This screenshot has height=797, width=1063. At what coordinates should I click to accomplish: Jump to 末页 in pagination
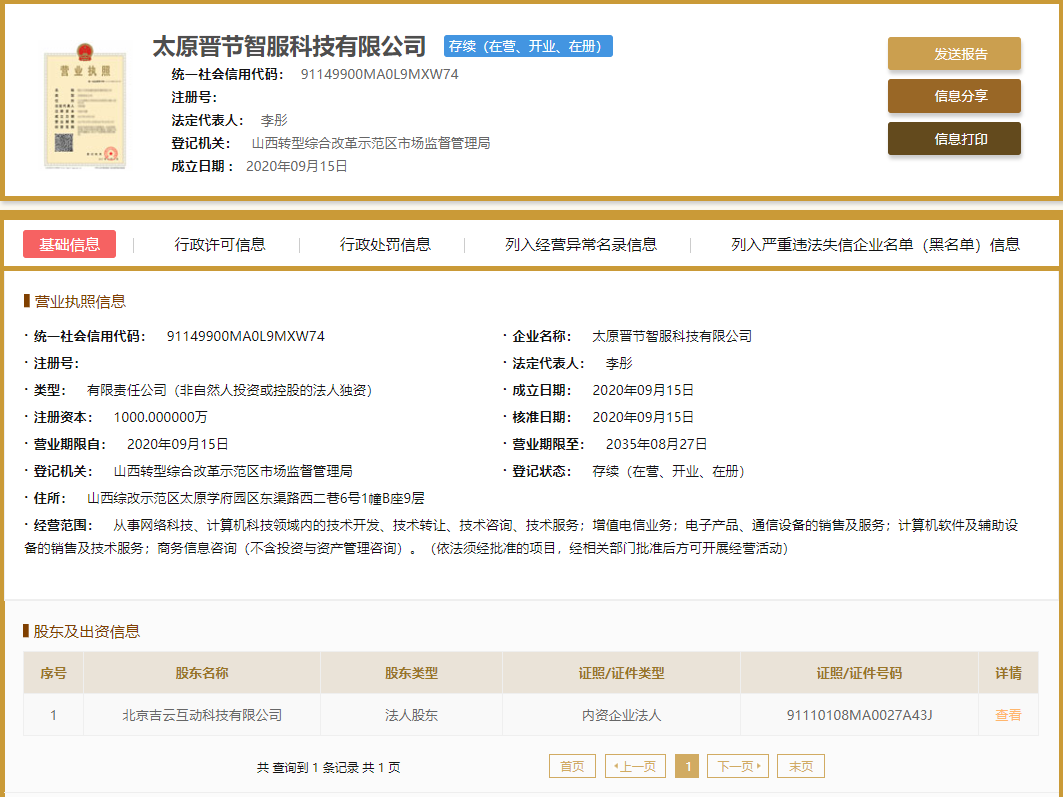[801, 766]
